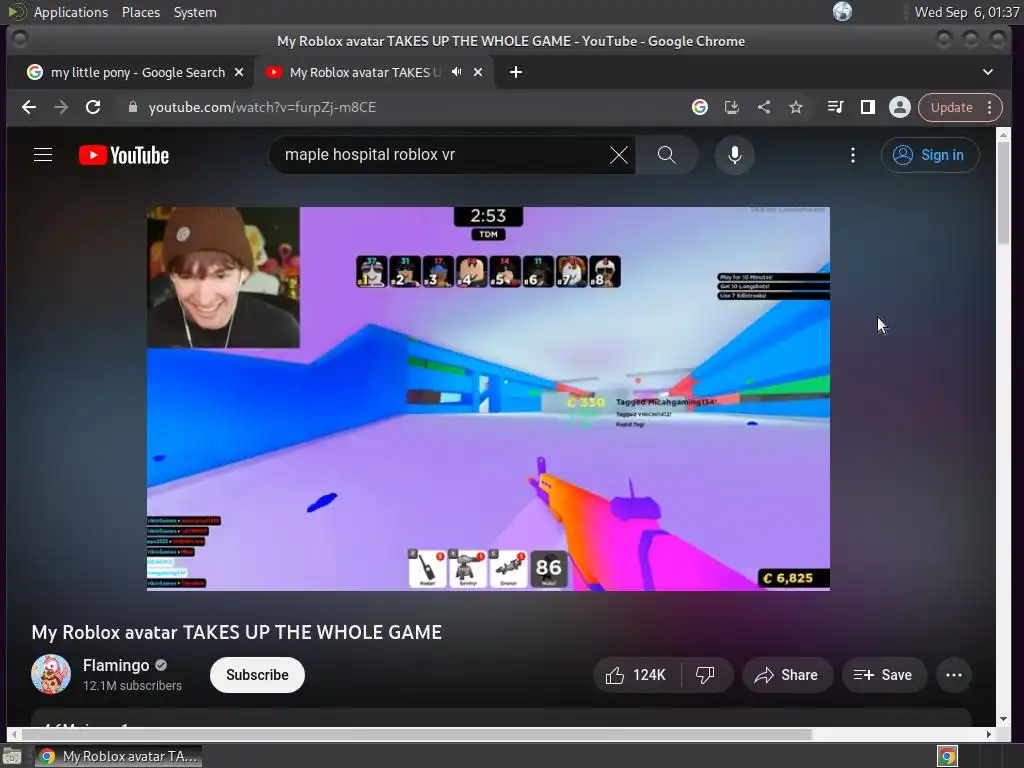Mute the tab using its speaker icon
The height and width of the screenshot is (768, 1024).
456,72
